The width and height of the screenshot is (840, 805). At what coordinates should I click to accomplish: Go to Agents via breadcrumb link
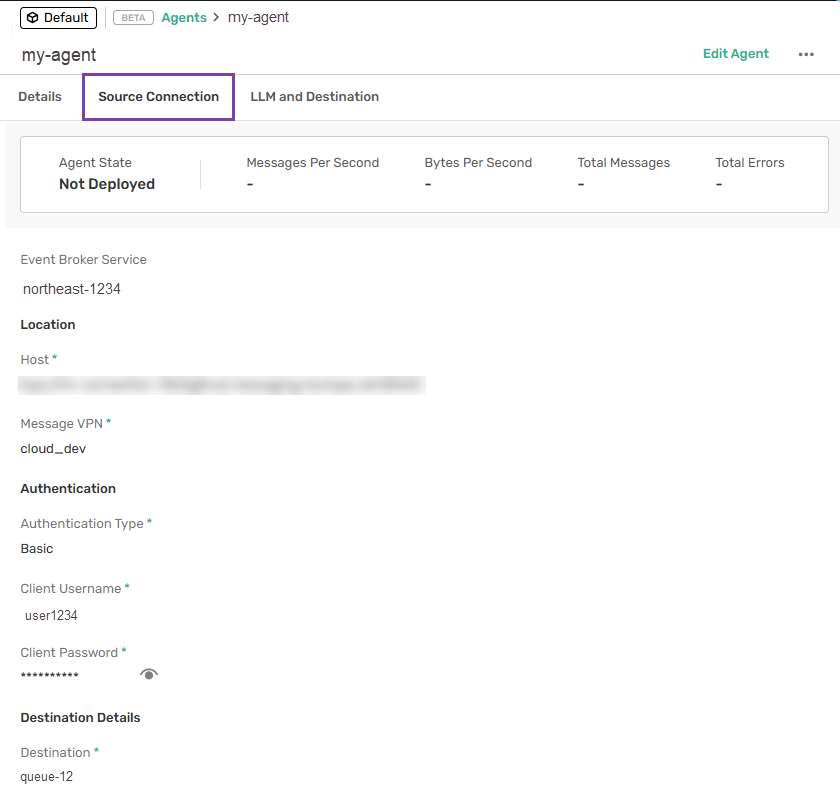pyautogui.click(x=184, y=18)
